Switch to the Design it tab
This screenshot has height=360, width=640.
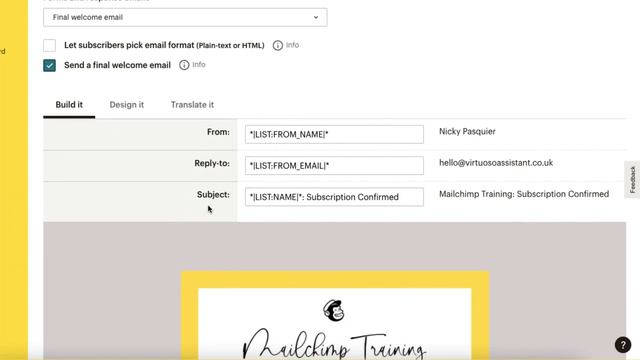click(127, 105)
